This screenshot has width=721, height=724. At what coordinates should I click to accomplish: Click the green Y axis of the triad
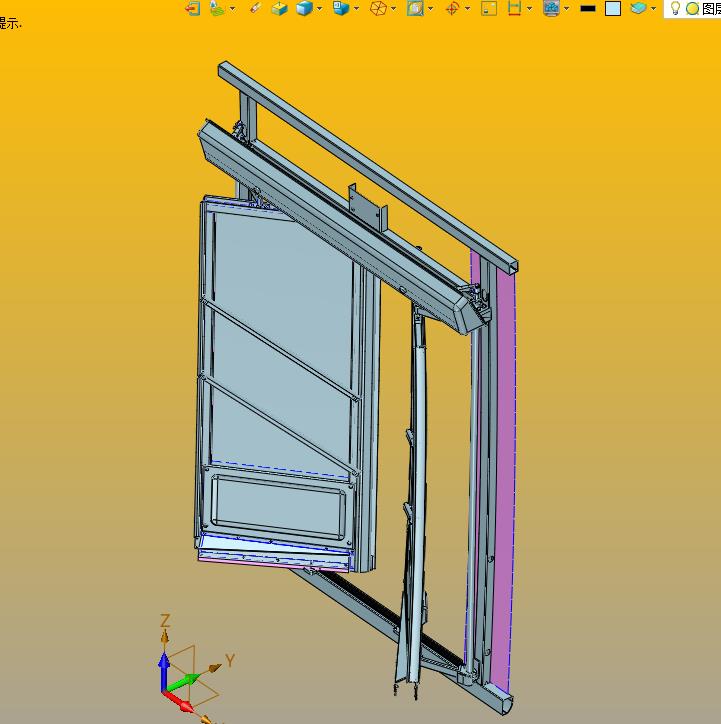pos(184,682)
